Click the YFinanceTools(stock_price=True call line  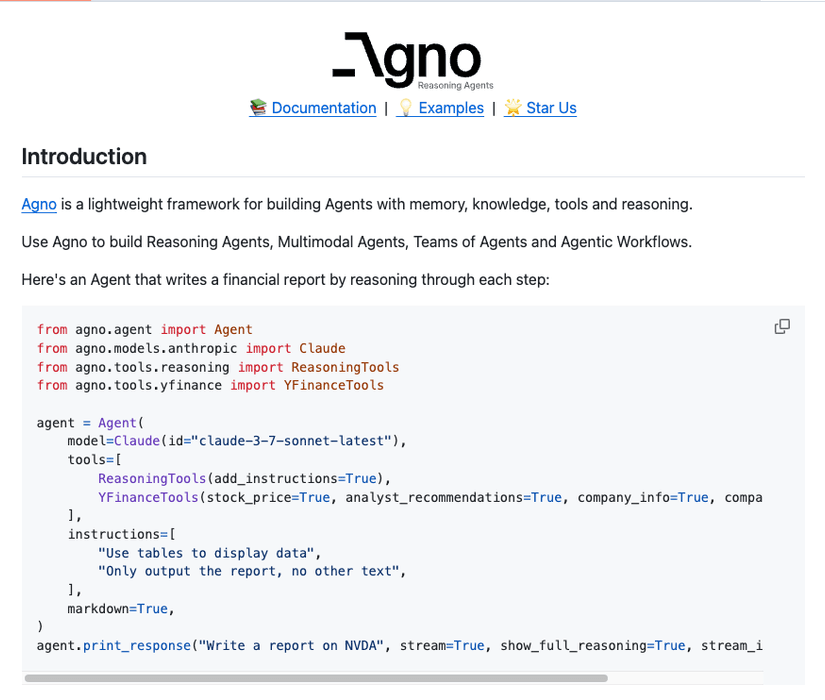tap(430, 497)
